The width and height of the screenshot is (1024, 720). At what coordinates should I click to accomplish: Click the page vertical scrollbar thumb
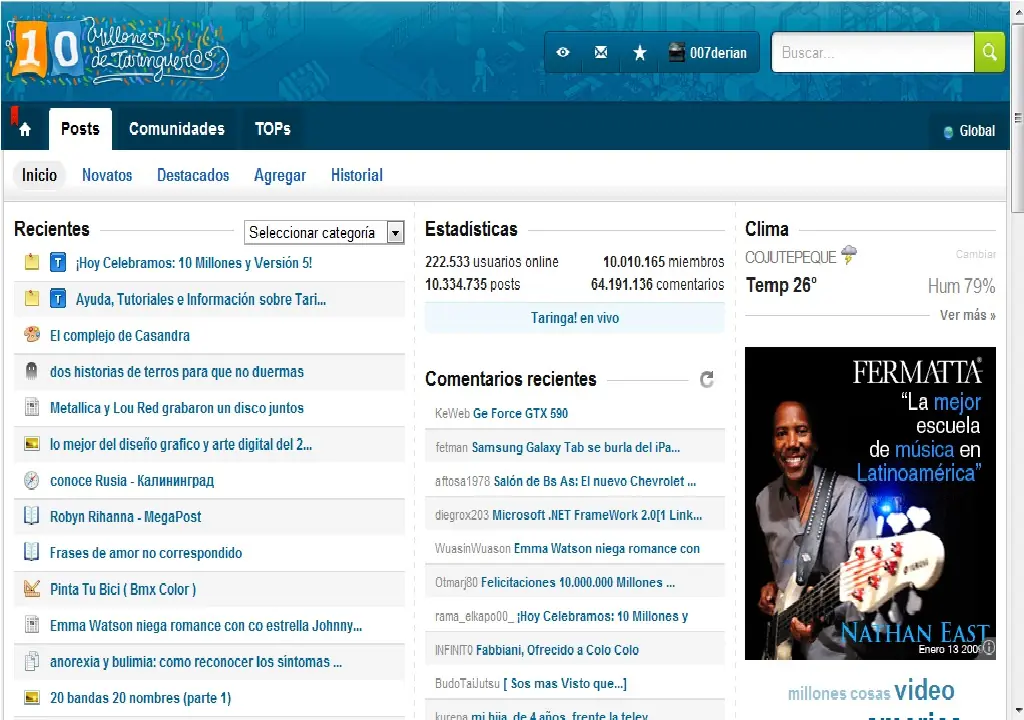[x=1017, y=118]
